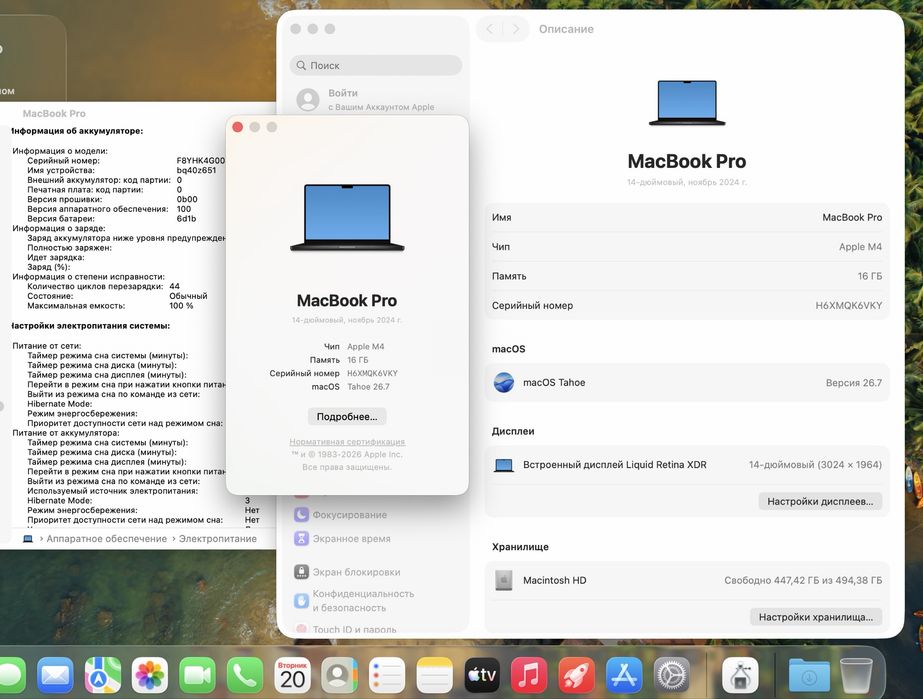Click the MacBook Pro image in Описание pane
Viewport: 923px width, 699px height.
point(687,102)
